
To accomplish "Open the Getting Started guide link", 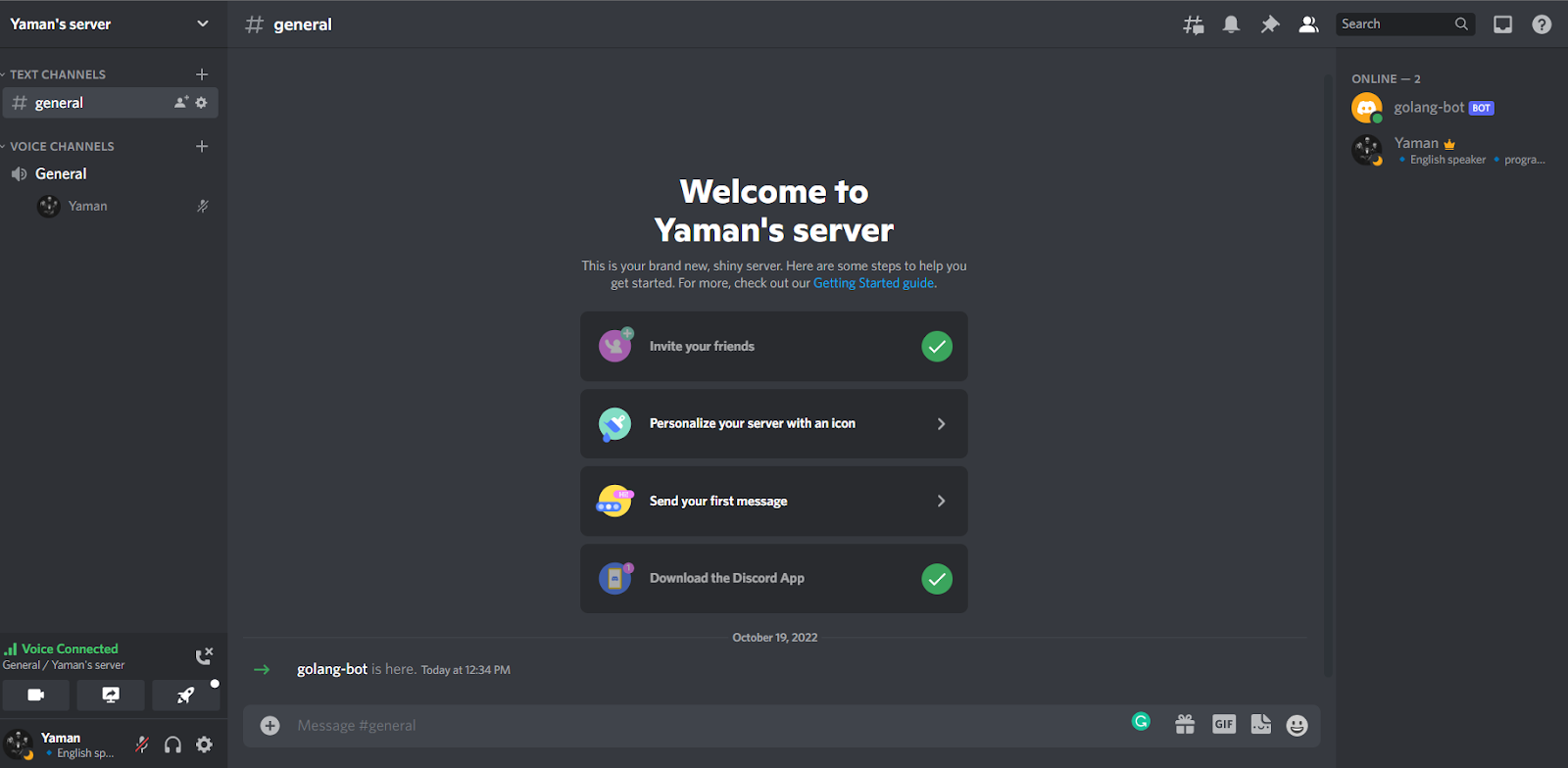I will pyautogui.click(x=873, y=283).
